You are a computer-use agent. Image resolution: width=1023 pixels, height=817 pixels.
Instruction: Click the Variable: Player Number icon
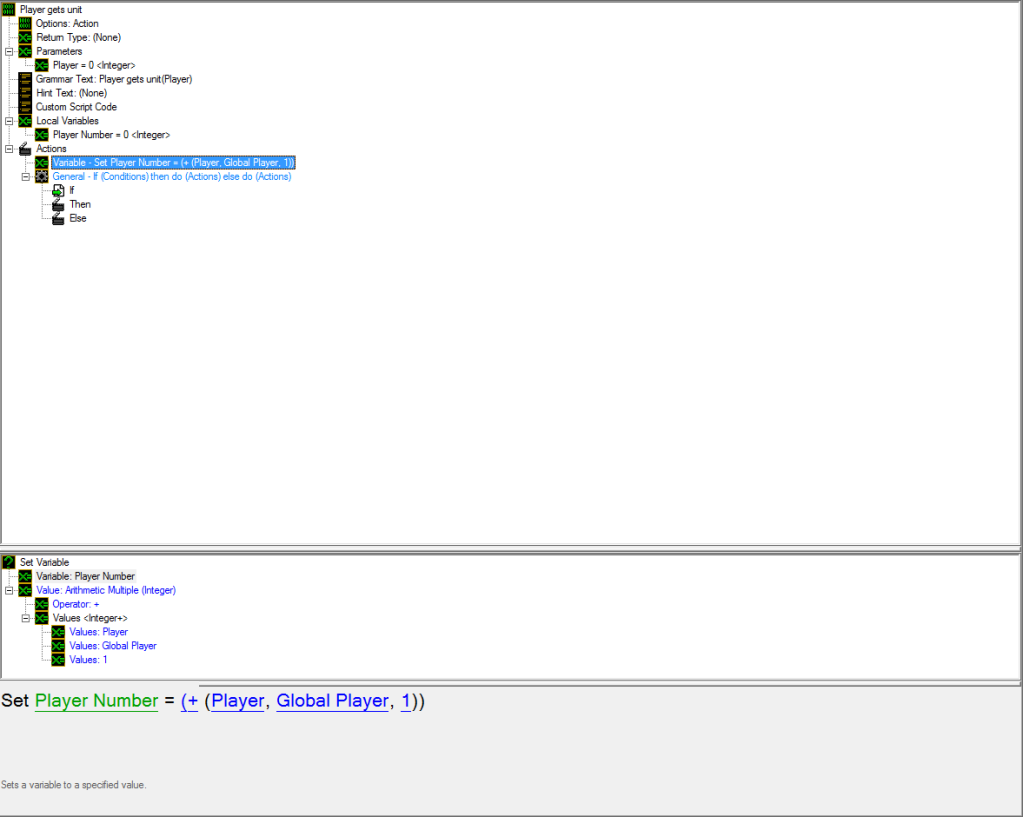[25, 576]
